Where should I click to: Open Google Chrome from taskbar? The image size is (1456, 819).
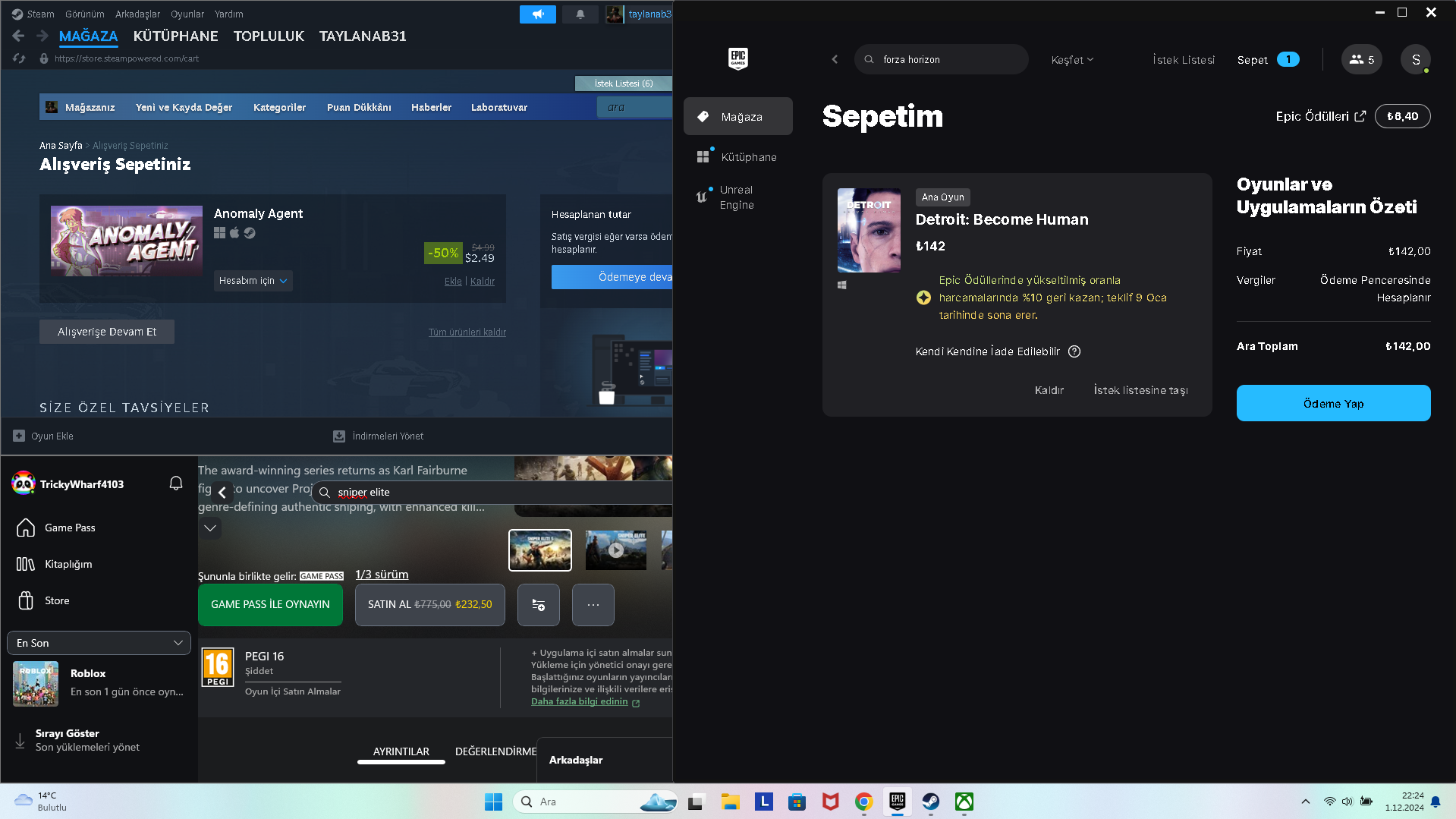[x=864, y=802]
